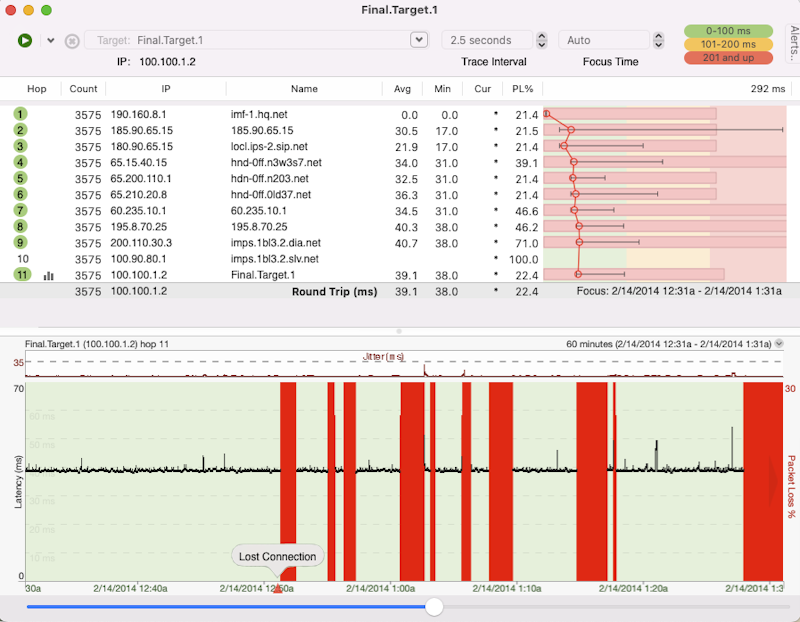This screenshot has width=800, height=622.
Task: Open the 60 minutes timeline range dropdown
Action: pos(780,344)
